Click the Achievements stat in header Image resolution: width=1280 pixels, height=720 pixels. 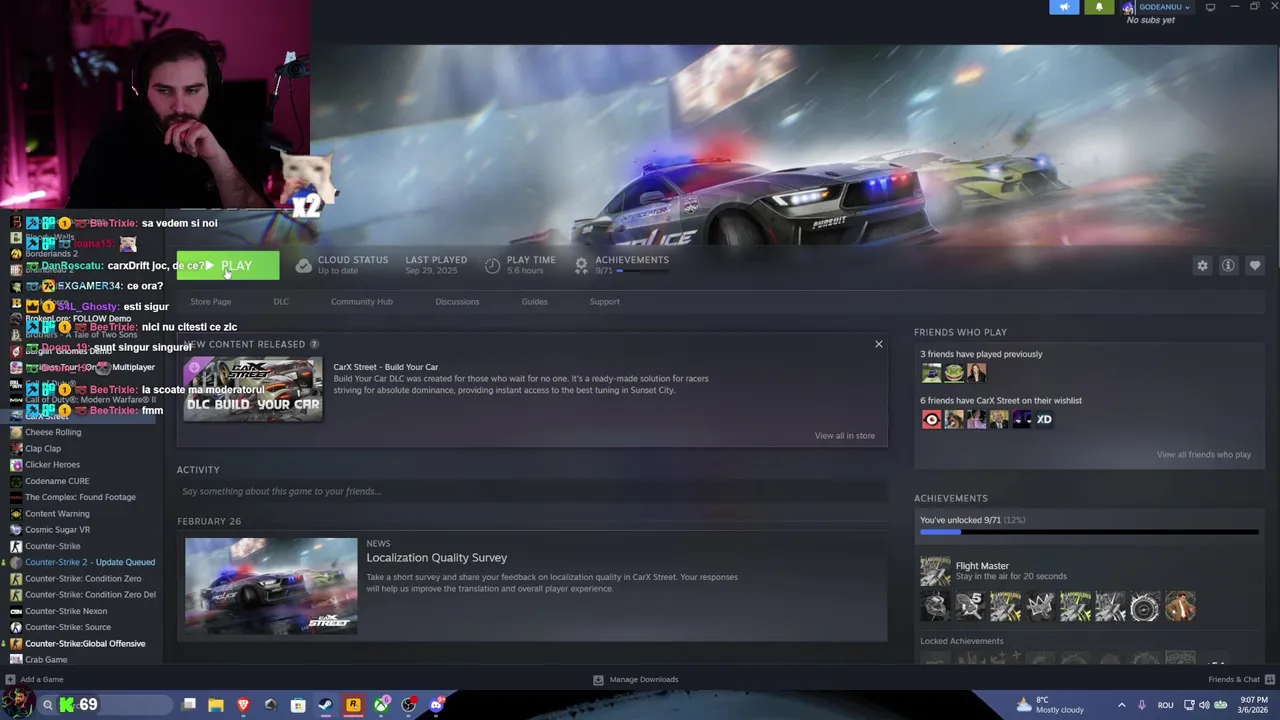pos(622,264)
